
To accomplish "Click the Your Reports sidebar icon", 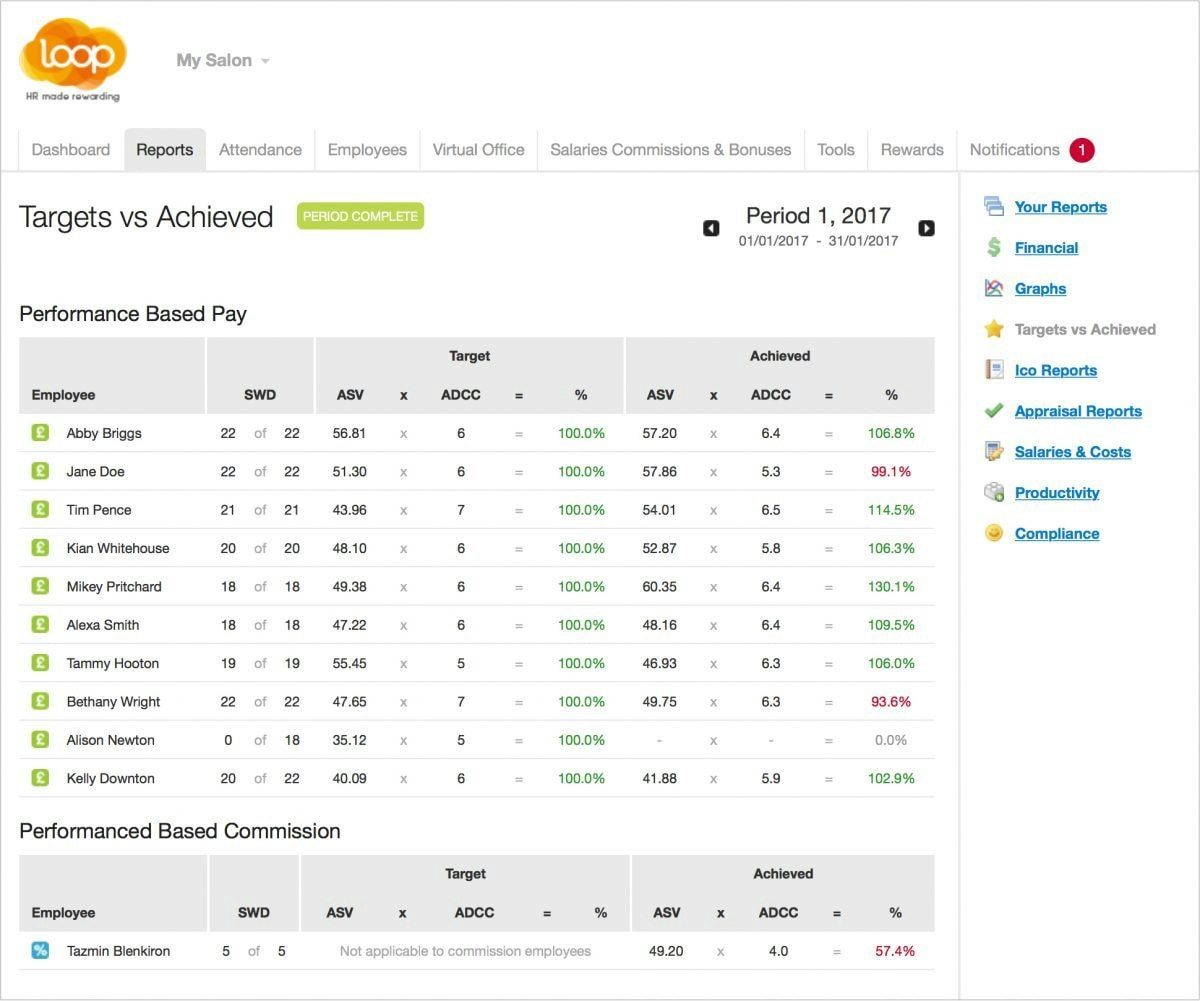I will click(x=993, y=207).
